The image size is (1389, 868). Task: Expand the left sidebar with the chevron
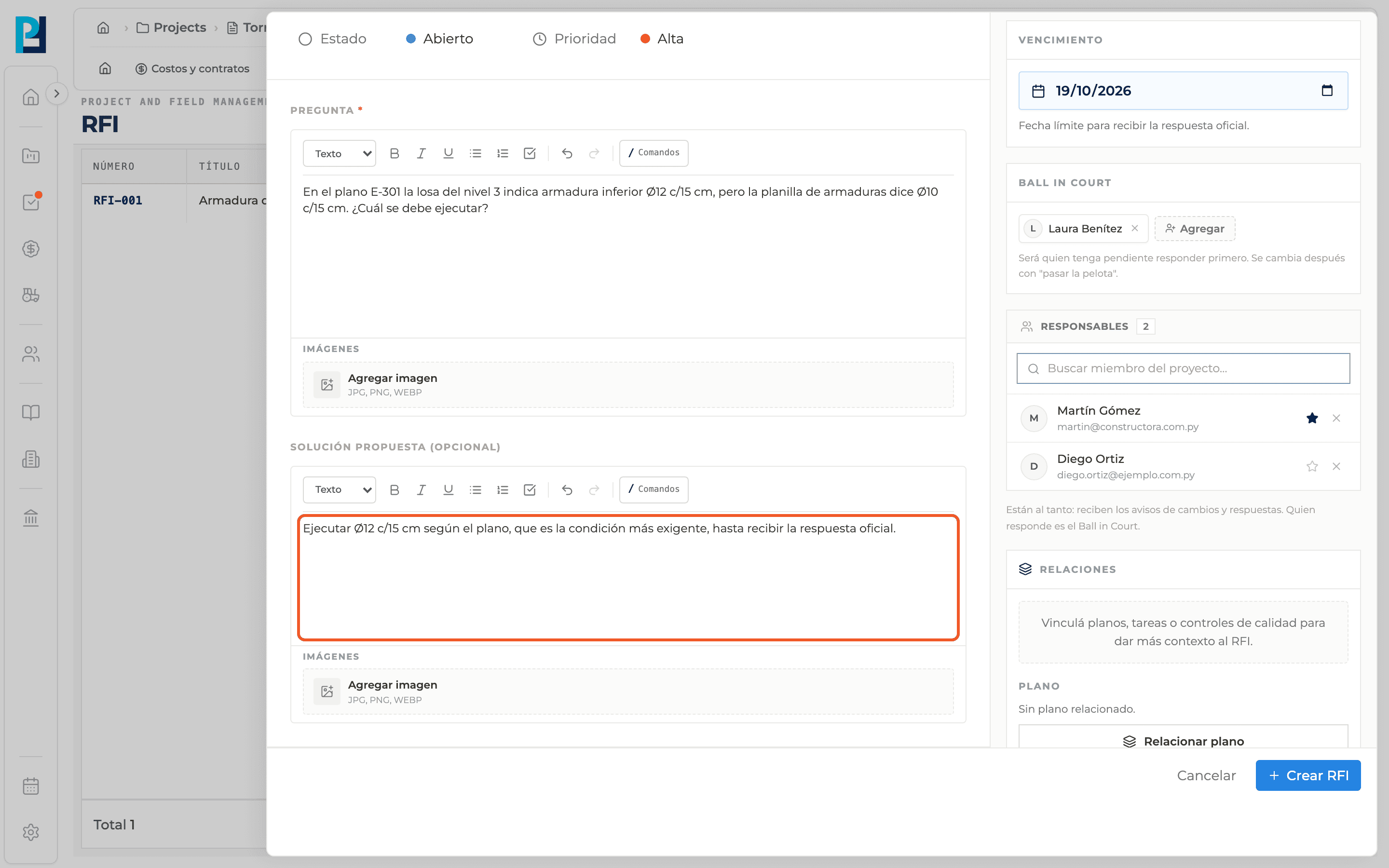click(56, 94)
